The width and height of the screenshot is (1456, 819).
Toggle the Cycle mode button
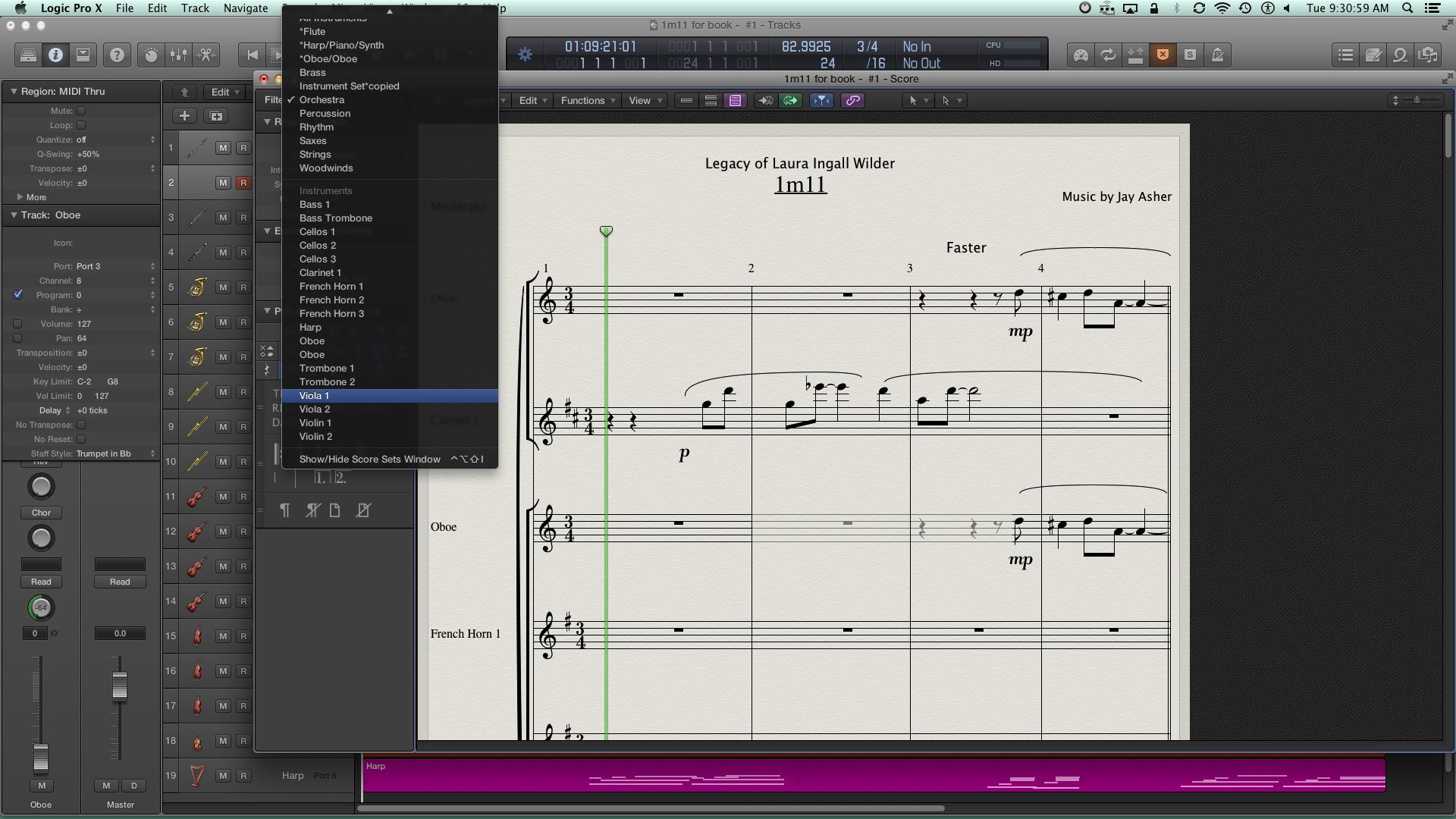pyautogui.click(x=1108, y=55)
